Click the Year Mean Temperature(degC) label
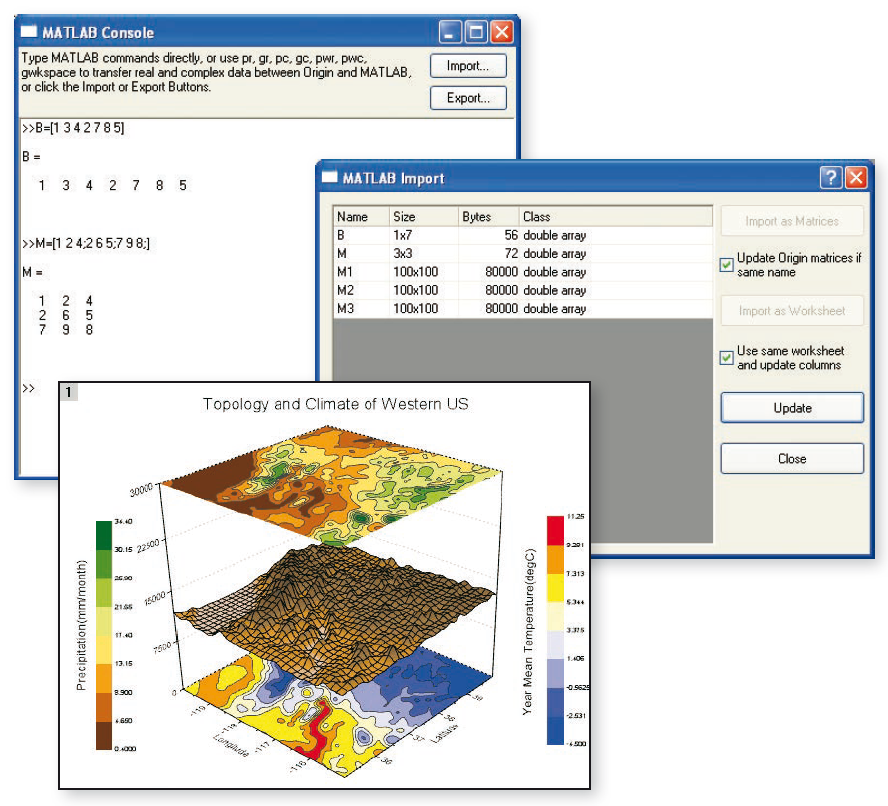This screenshot has width=888, height=806. [x=528, y=631]
